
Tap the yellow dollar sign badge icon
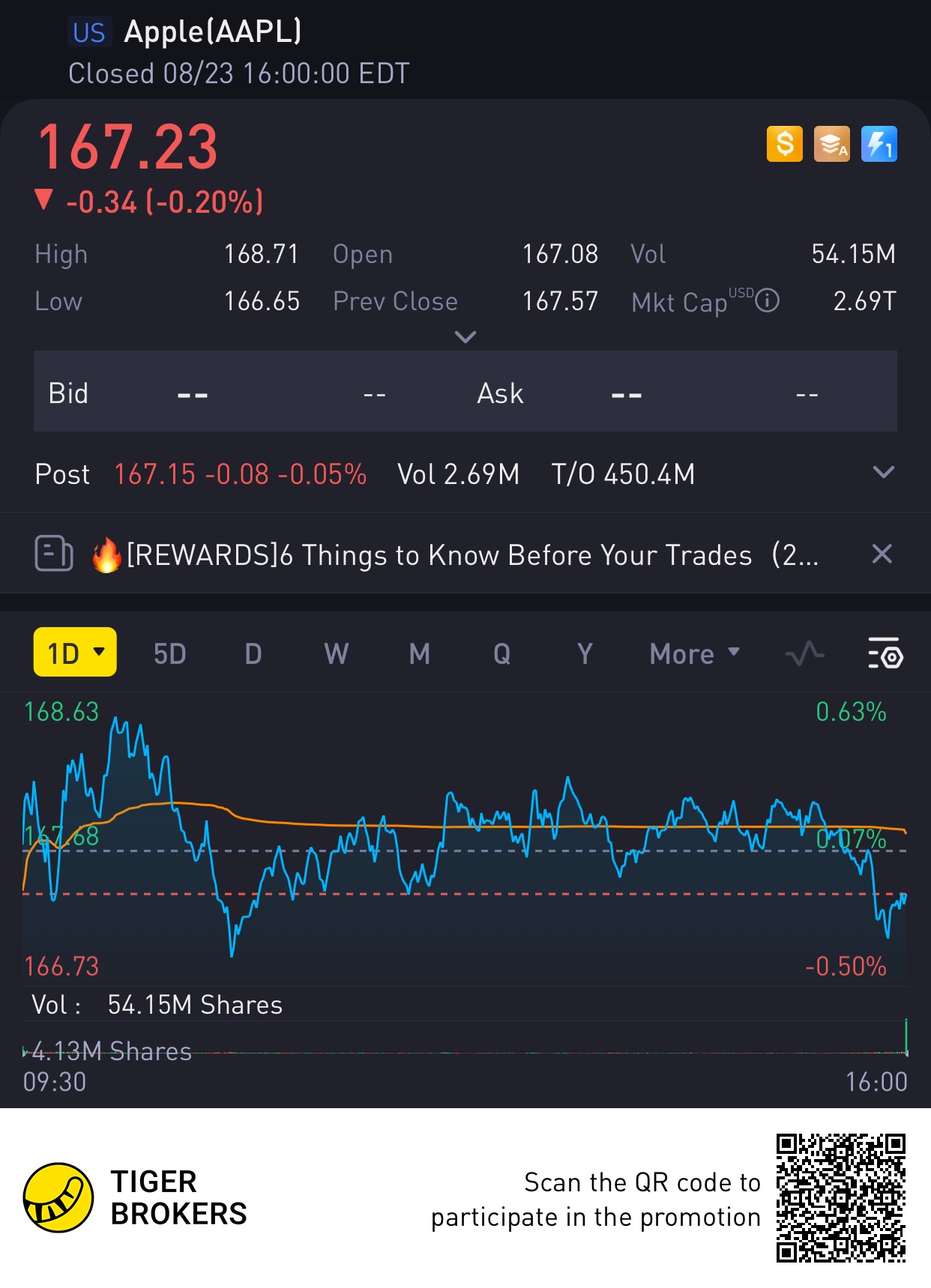click(x=784, y=144)
